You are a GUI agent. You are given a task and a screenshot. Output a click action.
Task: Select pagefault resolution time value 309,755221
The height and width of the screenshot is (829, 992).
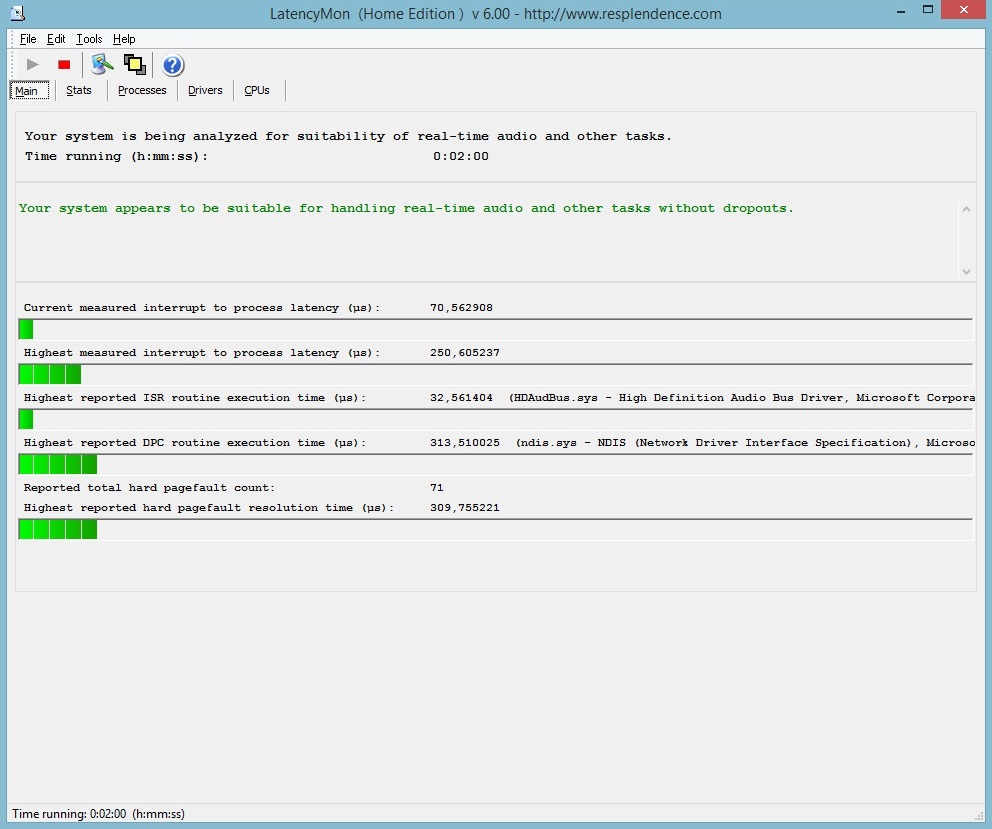(464, 508)
